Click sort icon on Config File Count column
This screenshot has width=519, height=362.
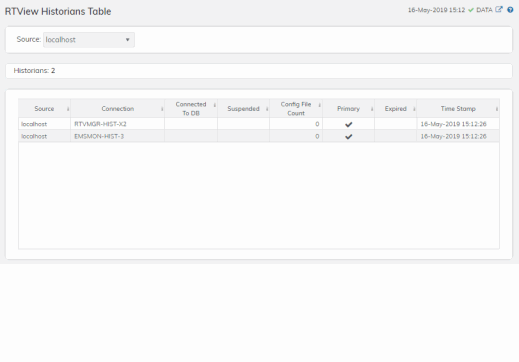(x=319, y=105)
